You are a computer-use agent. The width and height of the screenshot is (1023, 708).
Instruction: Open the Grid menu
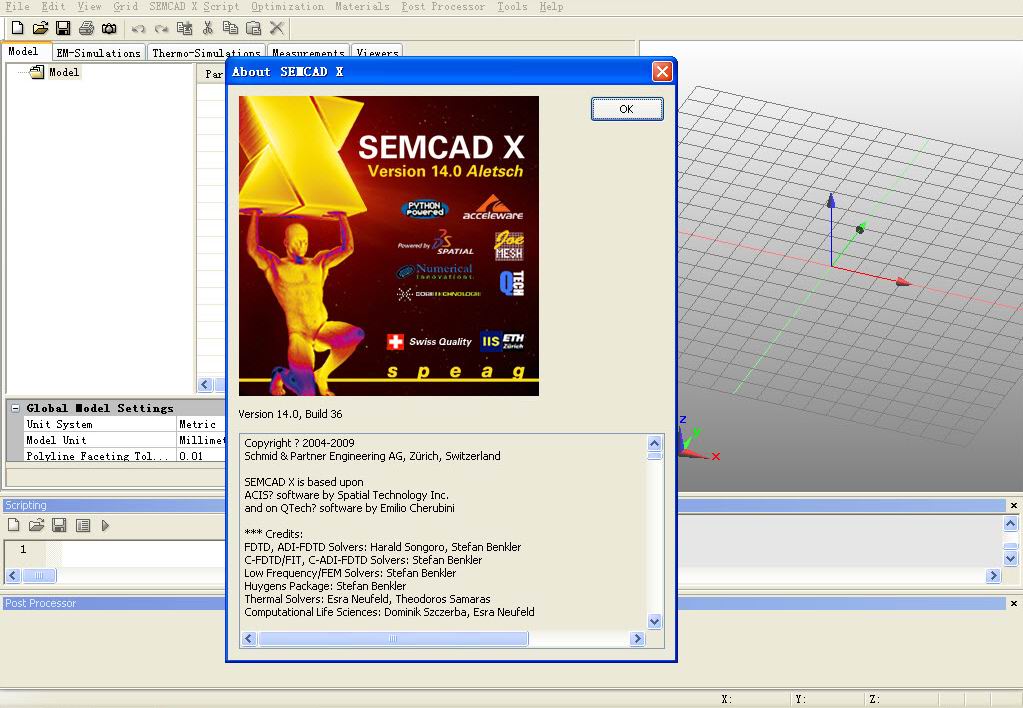125,7
